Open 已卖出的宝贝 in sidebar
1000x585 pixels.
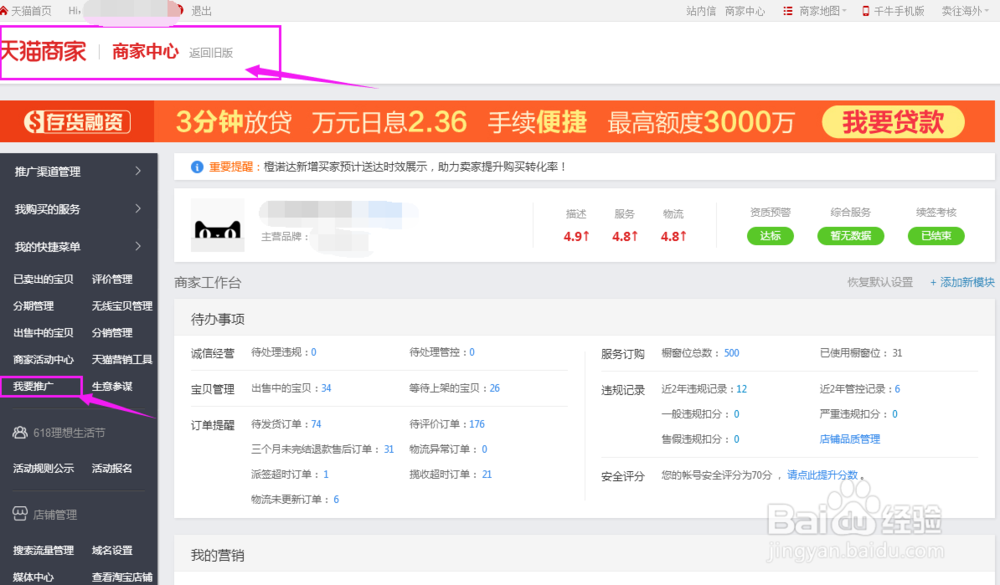[43, 279]
